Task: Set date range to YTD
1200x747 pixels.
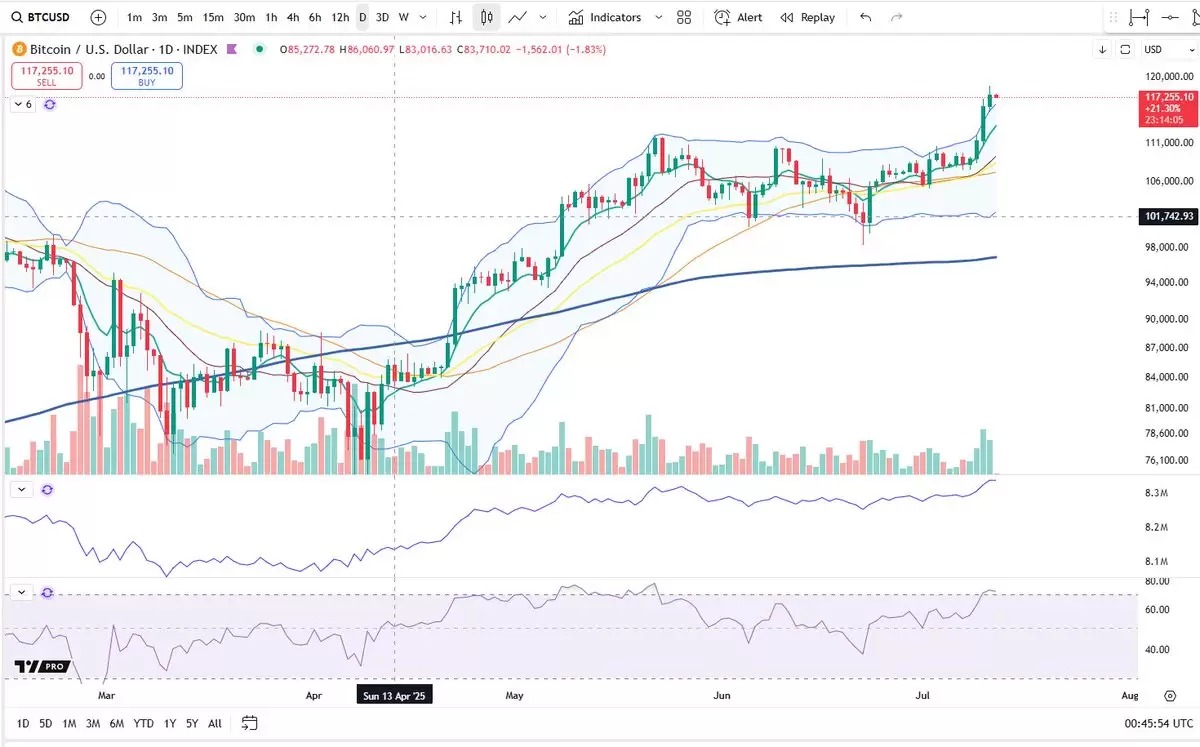Action: point(143,723)
